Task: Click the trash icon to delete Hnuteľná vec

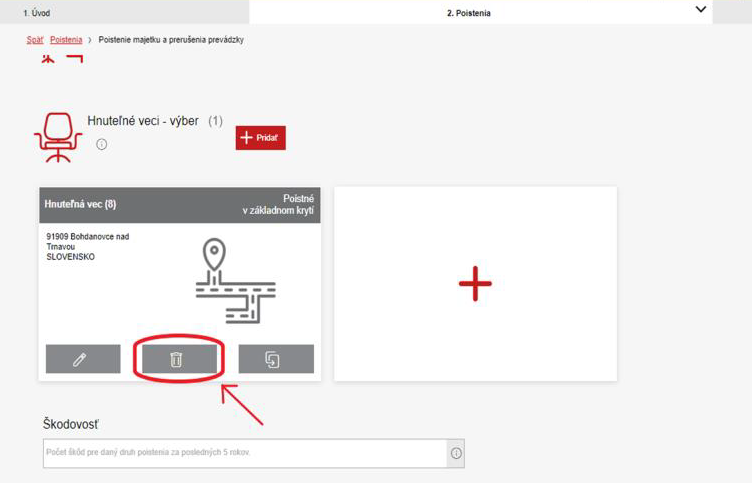Action: click(176, 359)
